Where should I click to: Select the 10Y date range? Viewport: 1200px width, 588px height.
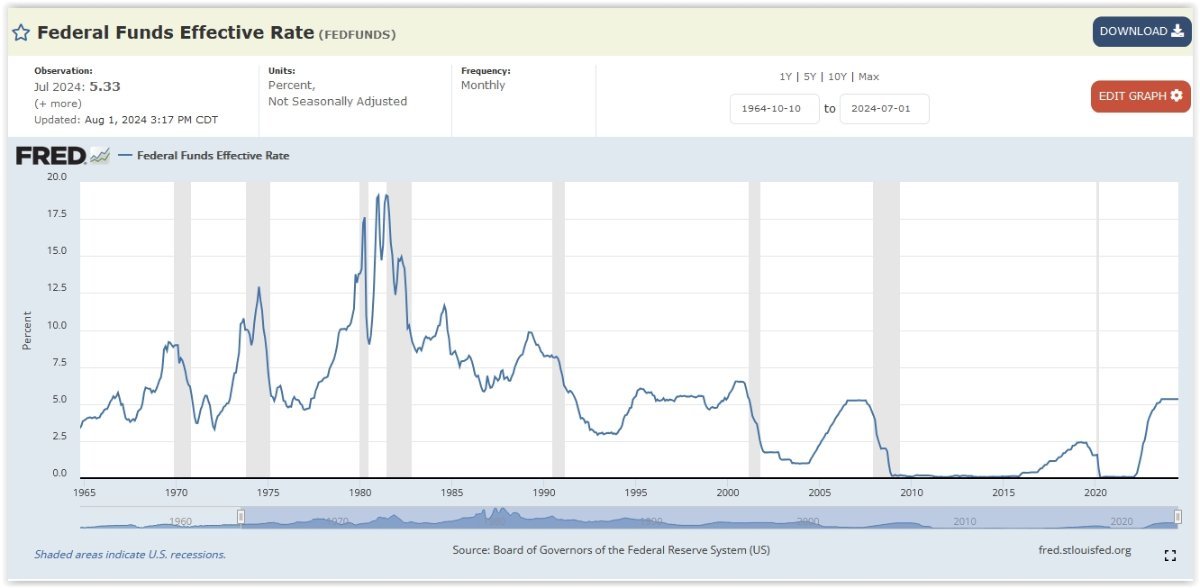coord(838,77)
